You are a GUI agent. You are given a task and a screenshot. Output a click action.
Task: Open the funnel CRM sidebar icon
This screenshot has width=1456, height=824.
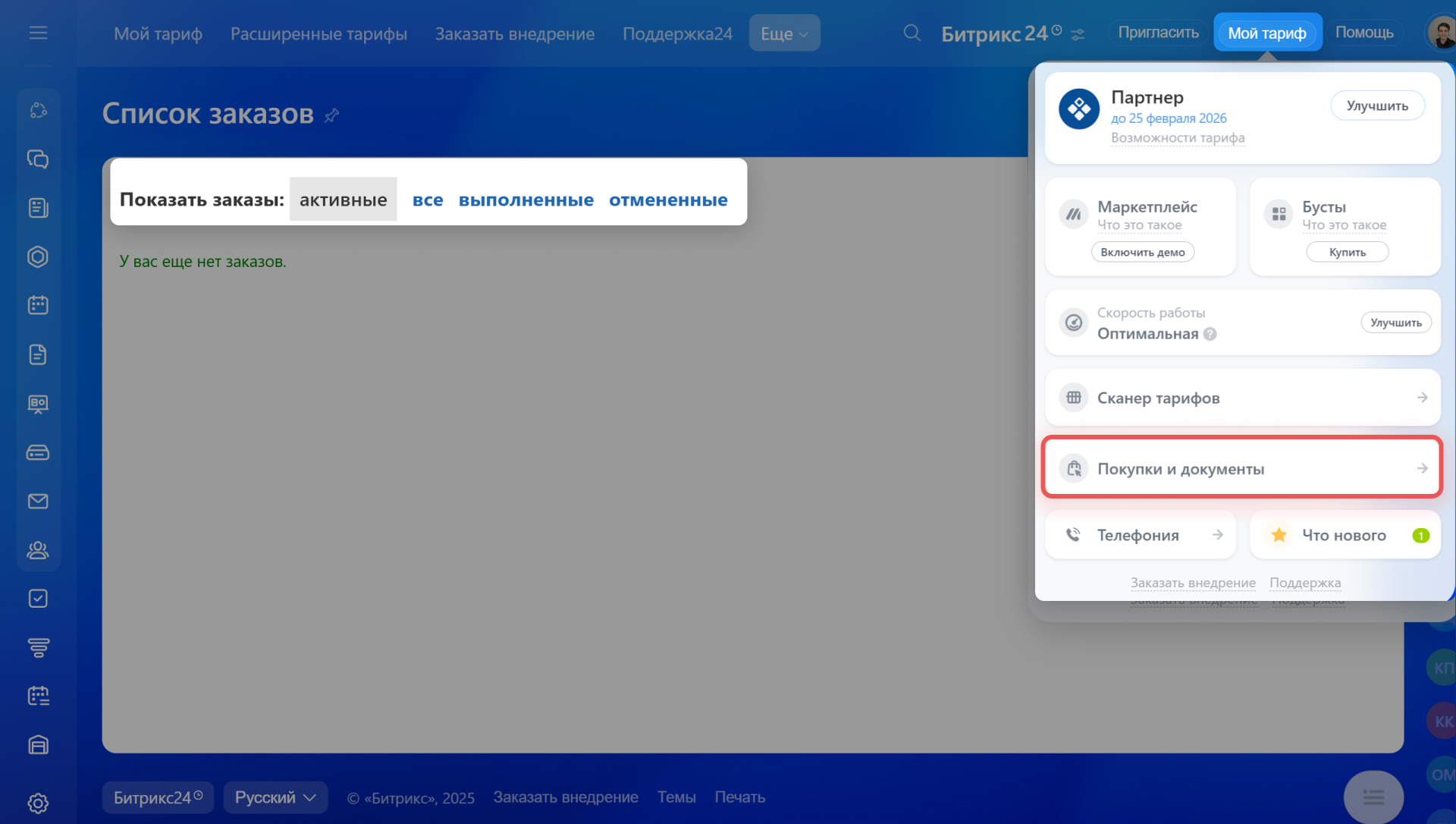click(38, 647)
